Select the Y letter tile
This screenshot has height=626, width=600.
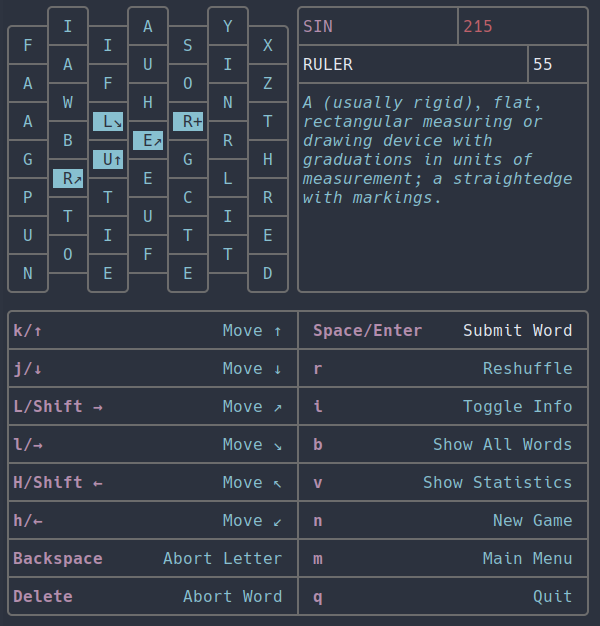(228, 26)
